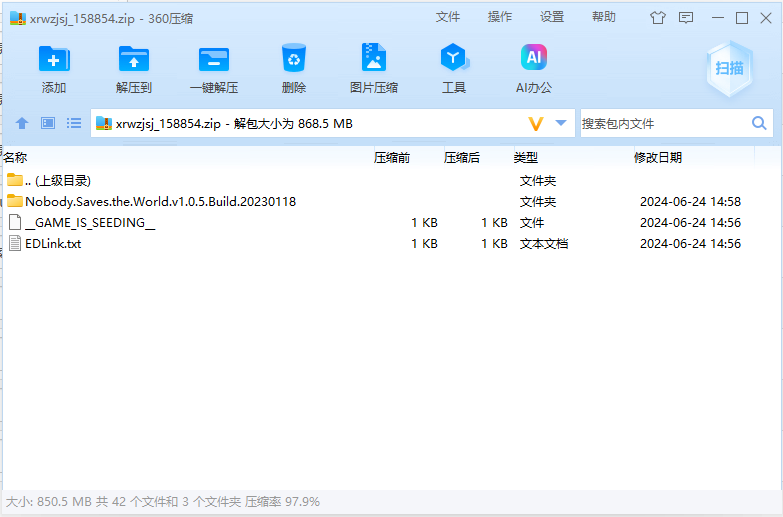Open the 帮助 menu
This screenshot has height=517, width=783.
click(x=604, y=17)
